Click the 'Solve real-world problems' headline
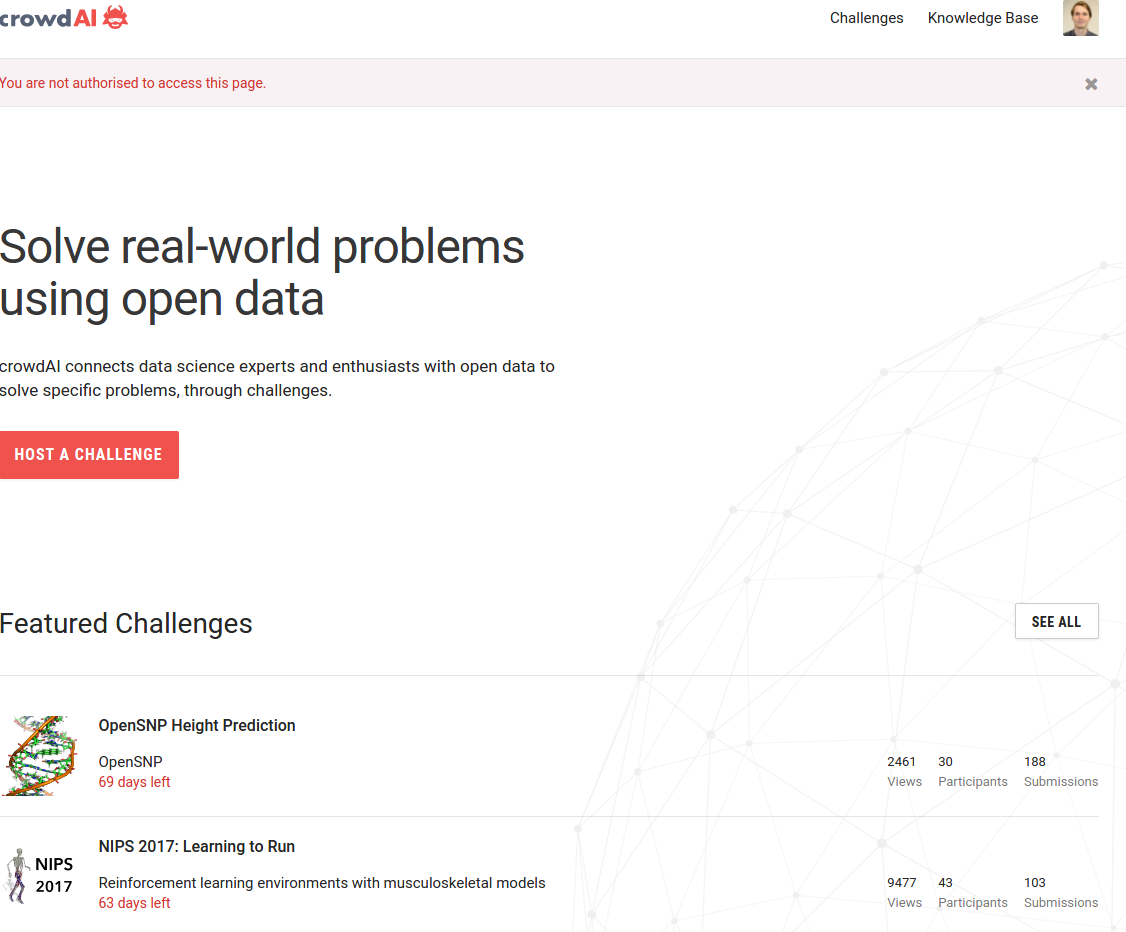1126x932 pixels. point(261,272)
